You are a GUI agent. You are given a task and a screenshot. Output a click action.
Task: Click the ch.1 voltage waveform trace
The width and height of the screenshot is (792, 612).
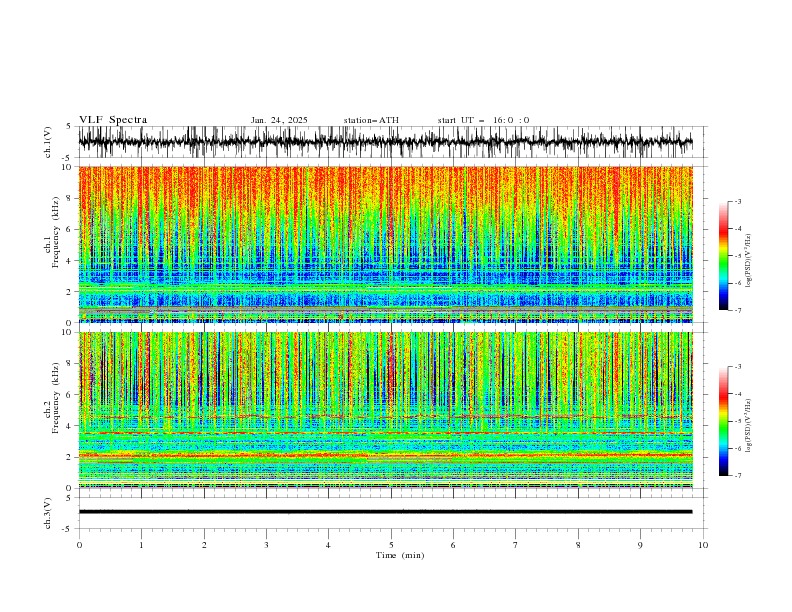tap(385, 142)
